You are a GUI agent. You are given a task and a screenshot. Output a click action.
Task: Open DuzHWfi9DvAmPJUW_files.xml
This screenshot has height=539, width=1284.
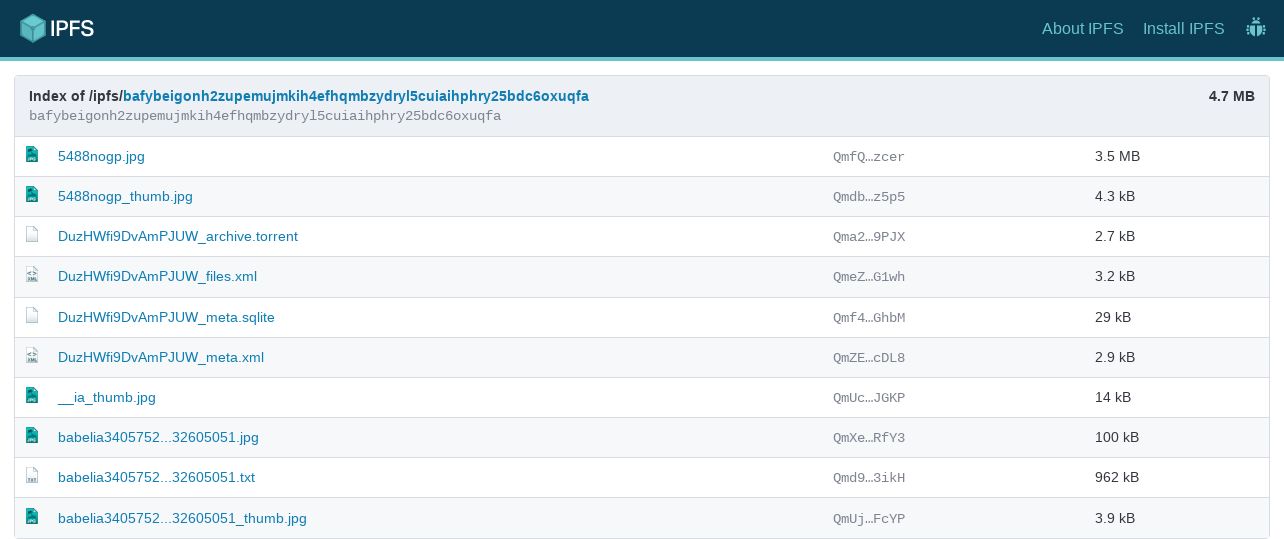(158, 276)
